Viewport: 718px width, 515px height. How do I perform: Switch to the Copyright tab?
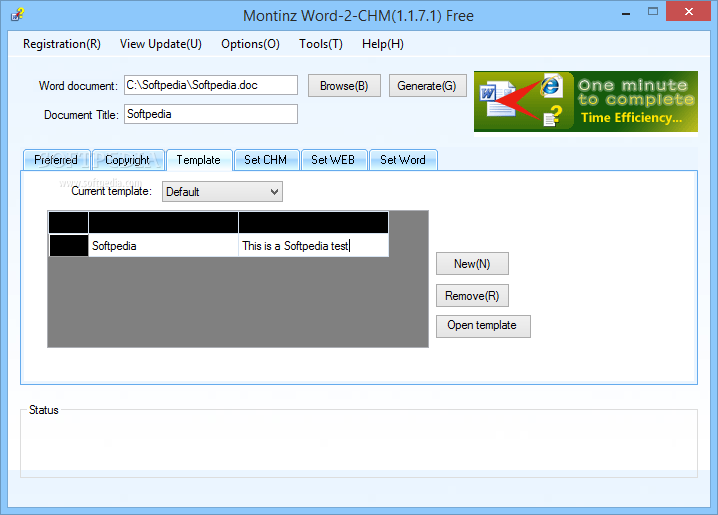127,160
